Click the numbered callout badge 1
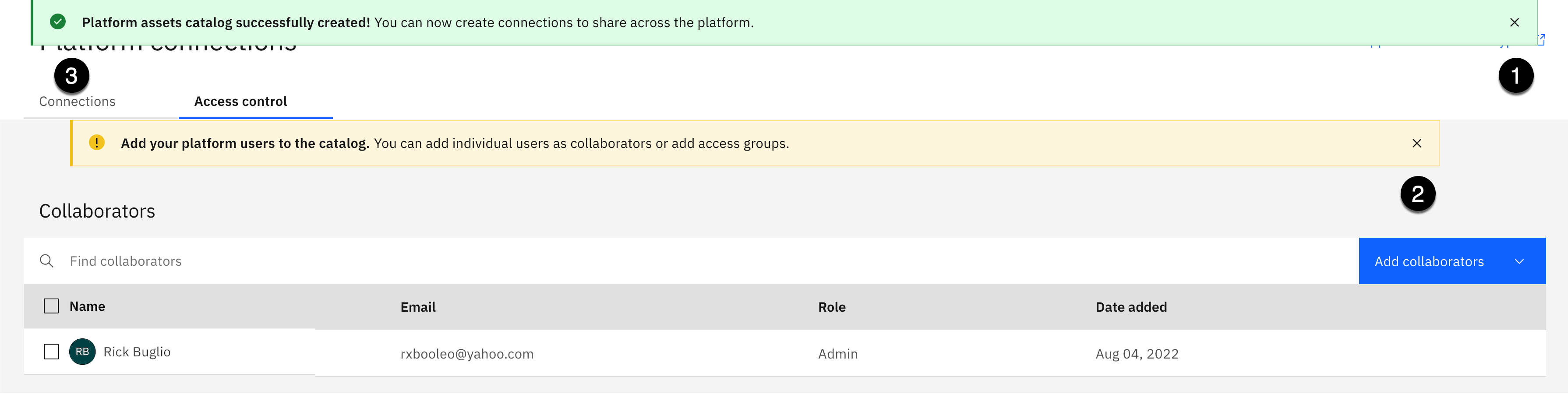Image resolution: width=1568 pixels, height=394 pixels. (1515, 76)
